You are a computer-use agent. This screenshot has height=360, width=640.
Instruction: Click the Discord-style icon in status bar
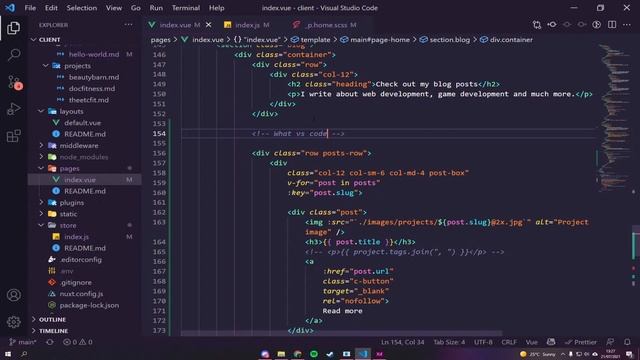click(551, 342)
